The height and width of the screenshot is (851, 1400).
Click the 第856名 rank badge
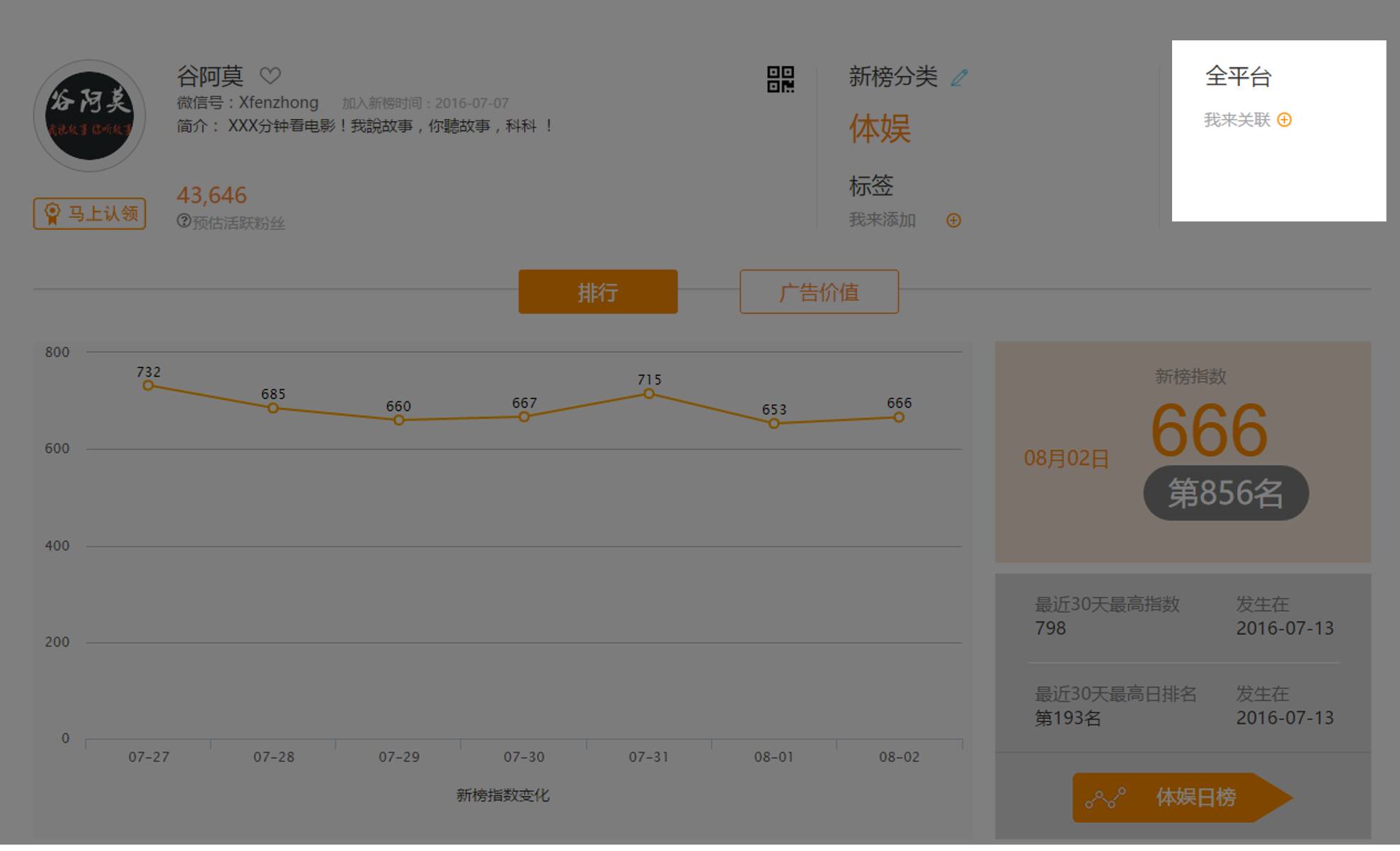pos(1225,493)
